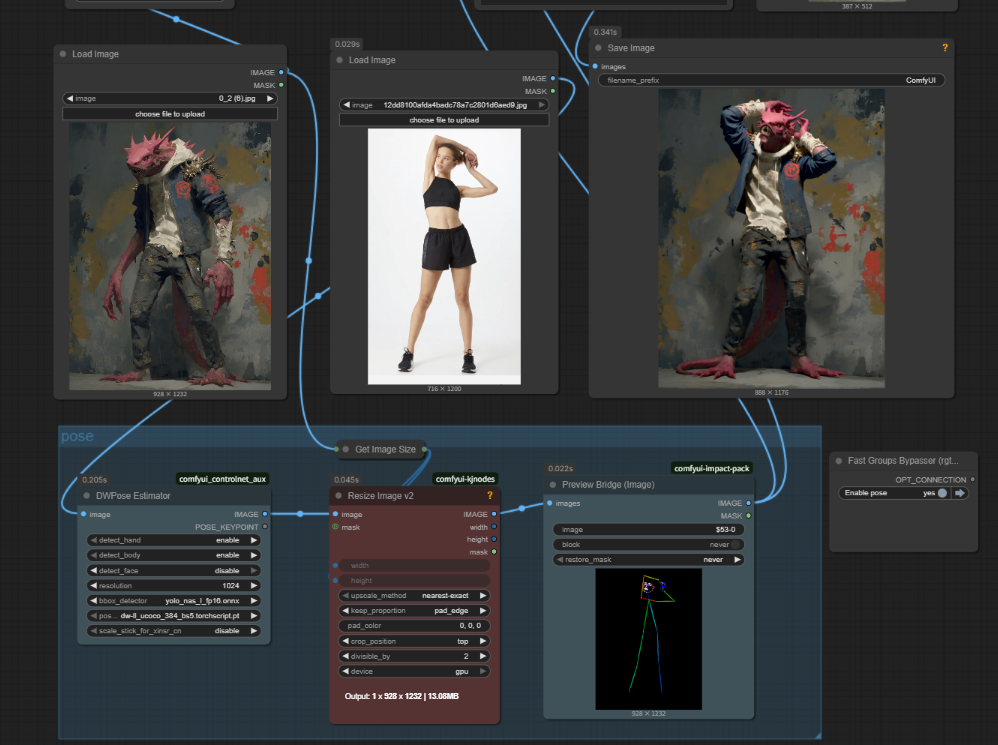Open the bbox_detector model dropdown

[174, 601]
